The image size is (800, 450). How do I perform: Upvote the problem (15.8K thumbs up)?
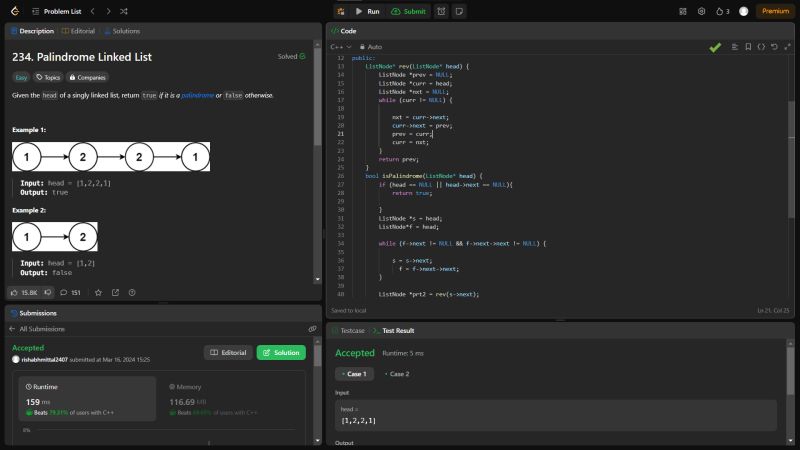click(24, 292)
